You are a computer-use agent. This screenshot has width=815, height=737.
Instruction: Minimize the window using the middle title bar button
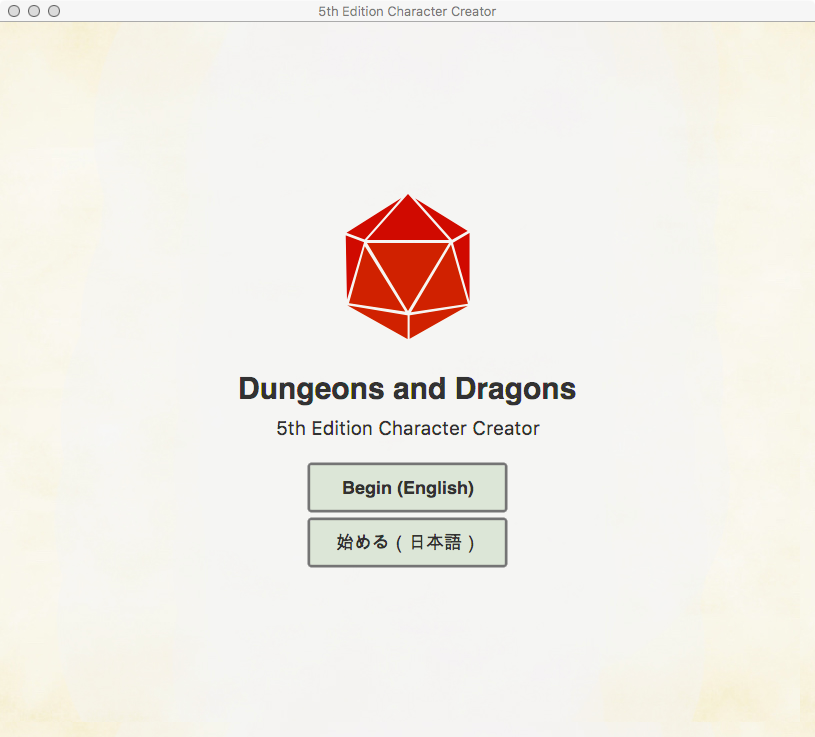coord(34,11)
